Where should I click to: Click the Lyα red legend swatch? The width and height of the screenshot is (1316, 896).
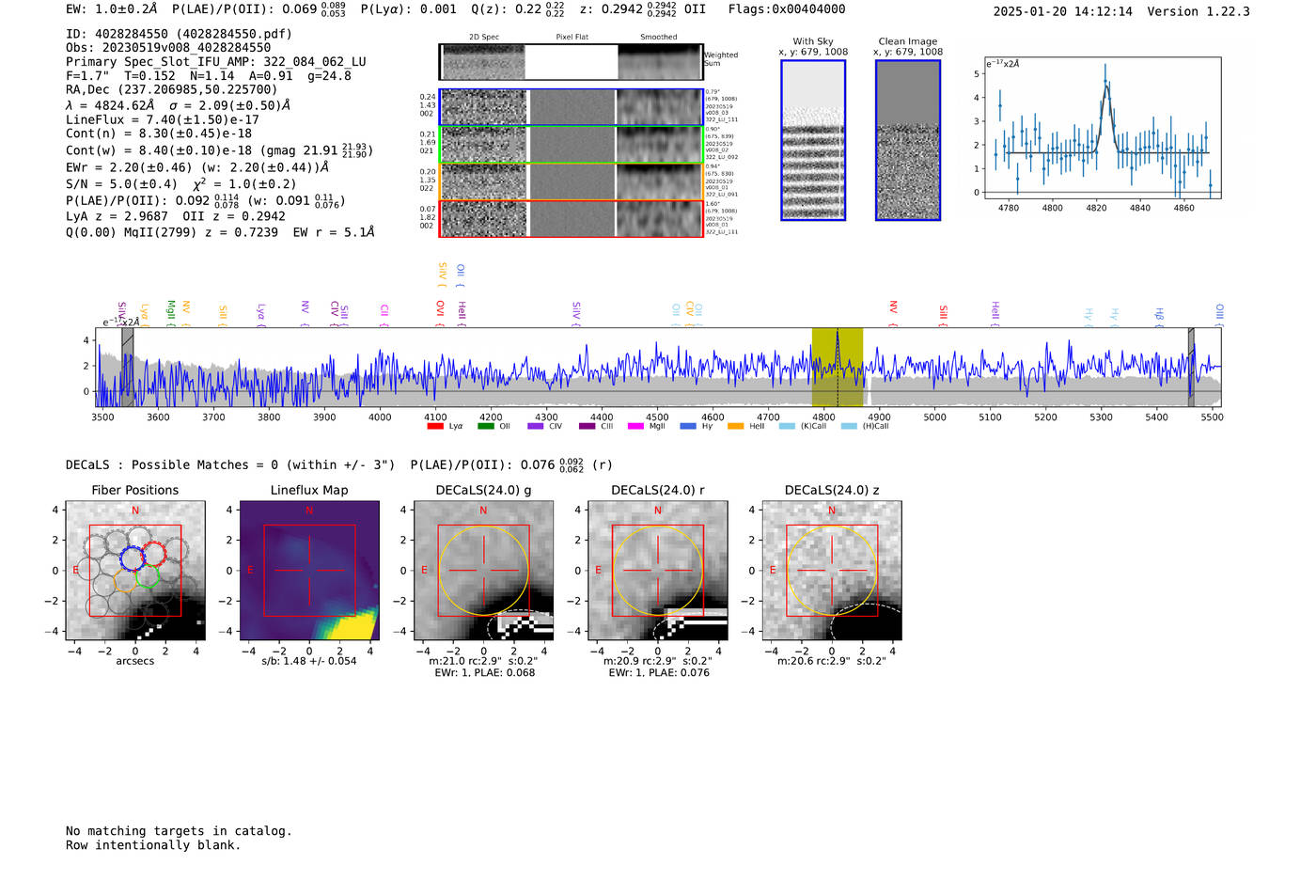(435, 426)
